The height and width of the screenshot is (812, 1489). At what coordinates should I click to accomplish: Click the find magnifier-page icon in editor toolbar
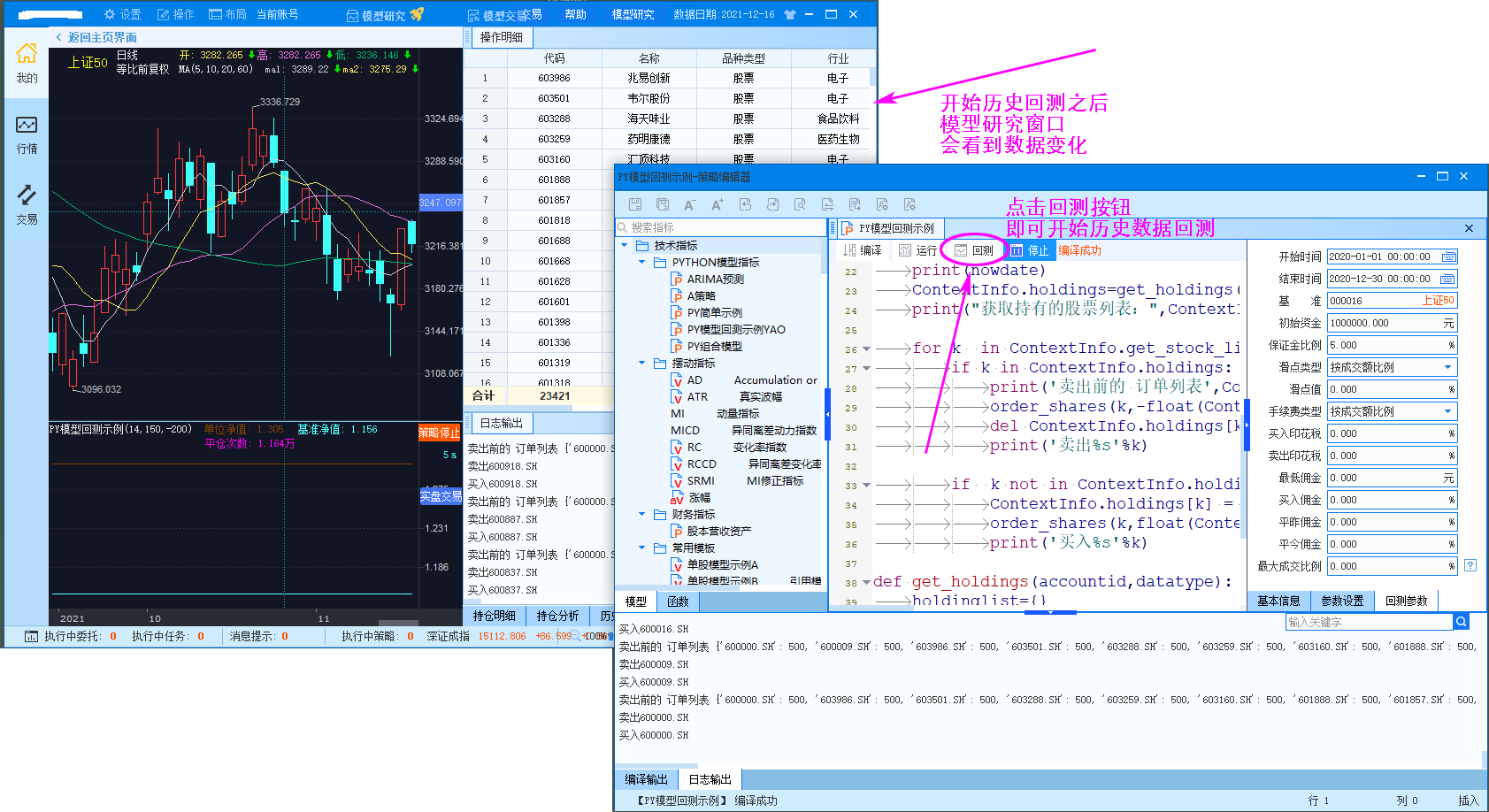click(800, 204)
